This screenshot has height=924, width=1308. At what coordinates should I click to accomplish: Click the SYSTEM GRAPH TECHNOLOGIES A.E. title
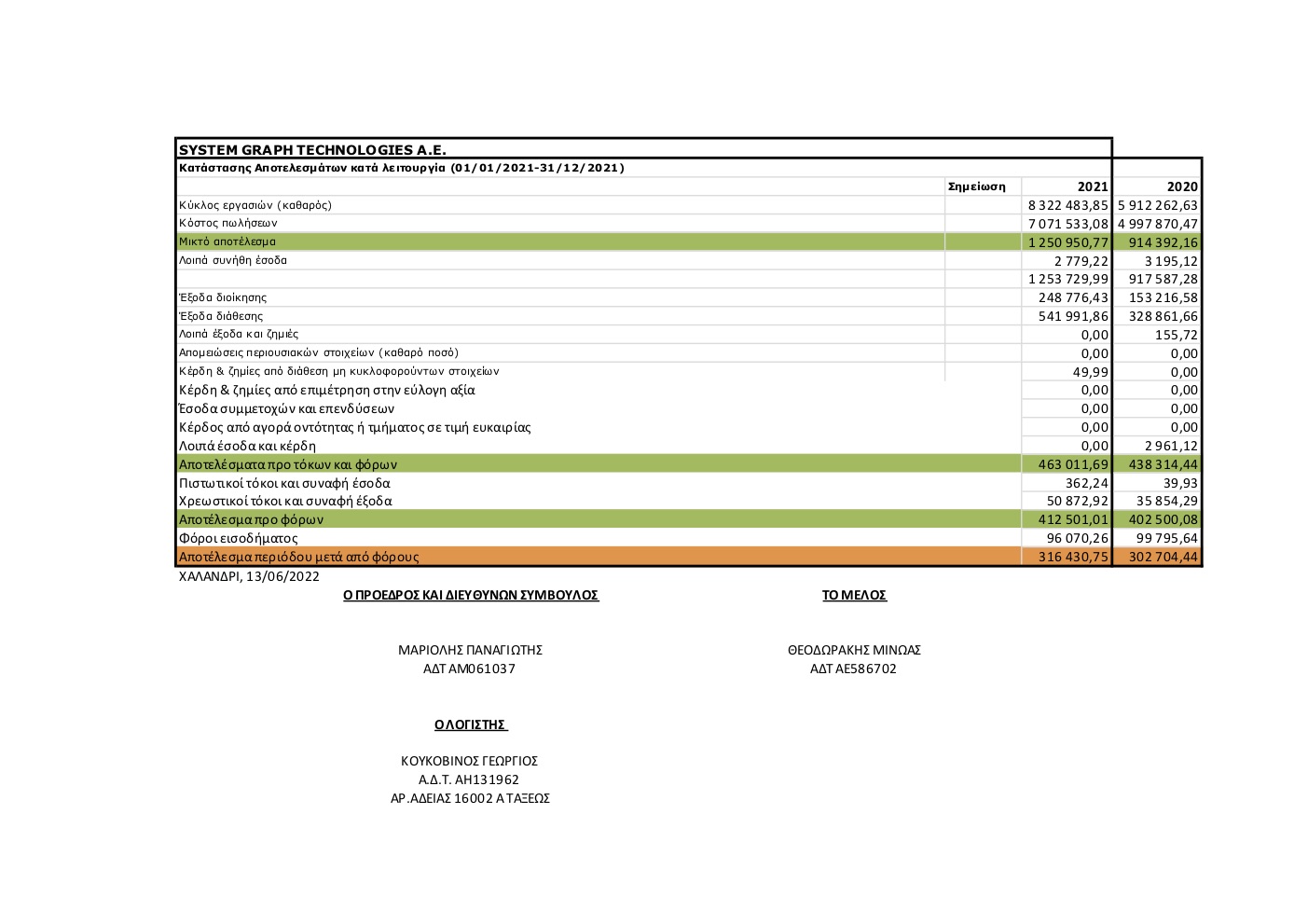[x=312, y=150]
